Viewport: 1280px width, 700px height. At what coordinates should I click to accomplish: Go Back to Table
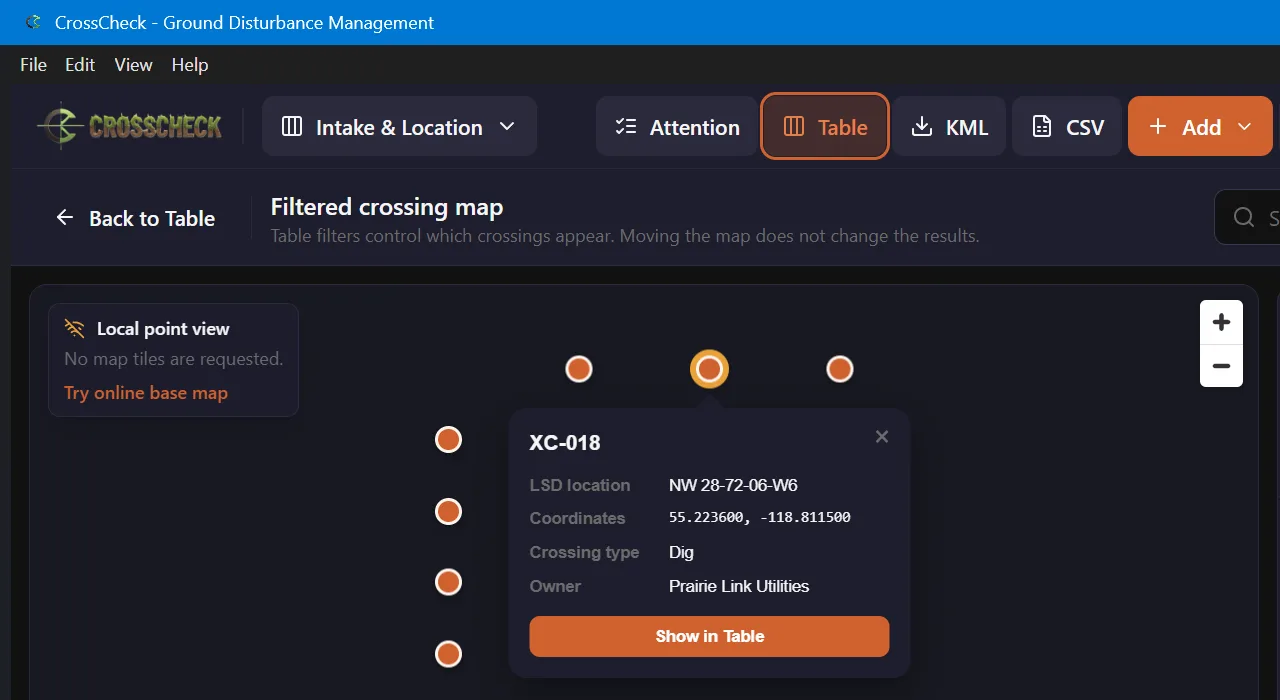coord(135,218)
